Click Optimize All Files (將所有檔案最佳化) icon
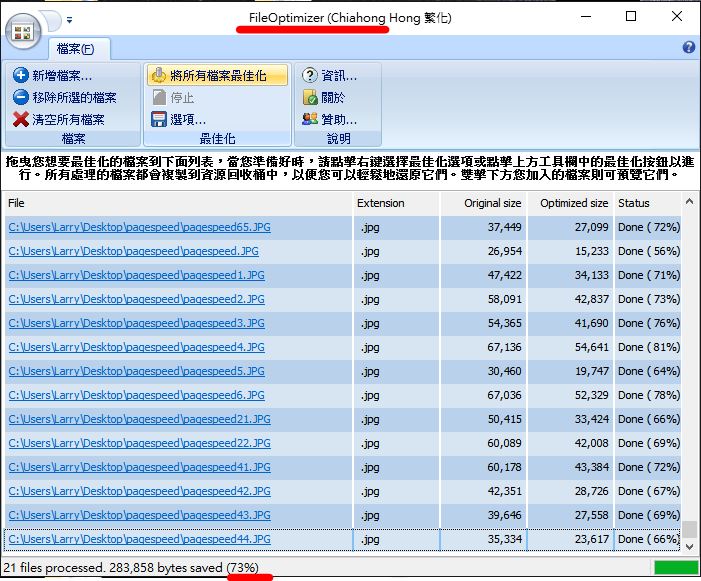The image size is (701, 581). click(158, 76)
